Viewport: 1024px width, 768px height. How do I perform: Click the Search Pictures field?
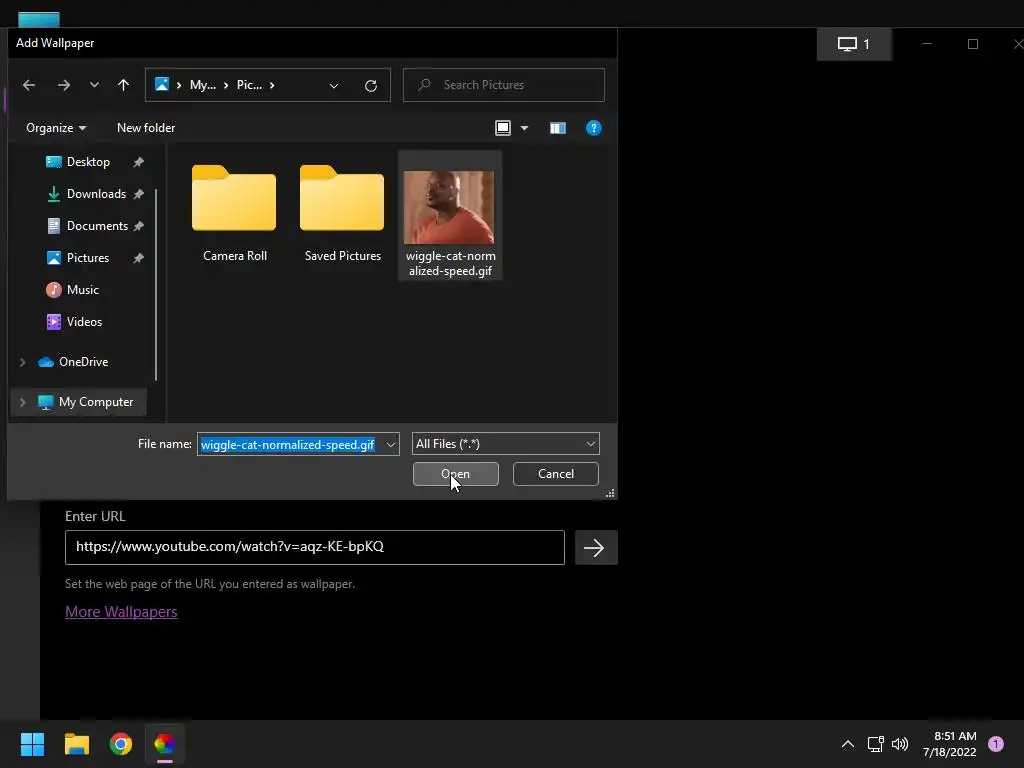pos(504,85)
